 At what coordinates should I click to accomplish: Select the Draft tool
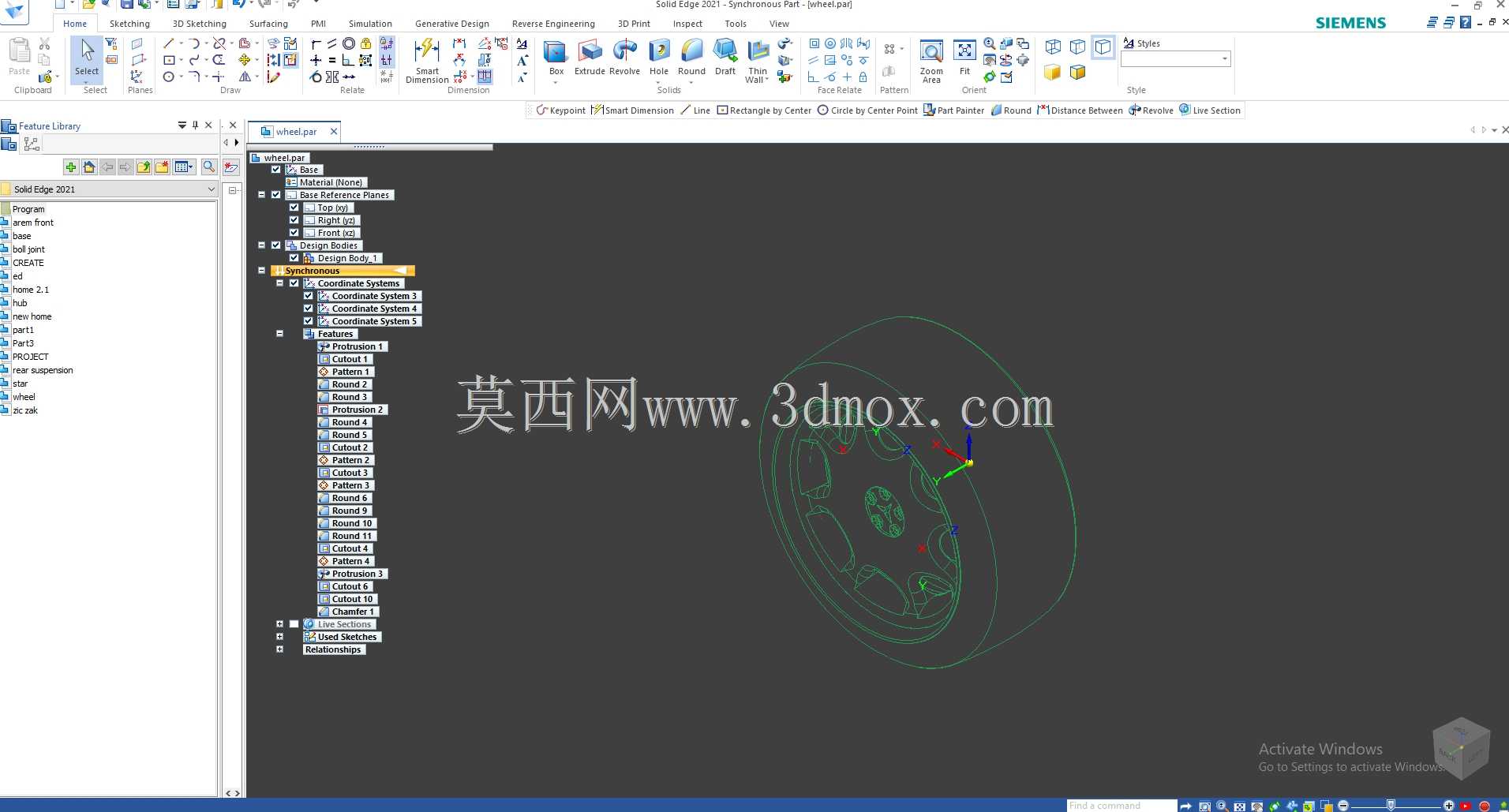tap(725, 58)
